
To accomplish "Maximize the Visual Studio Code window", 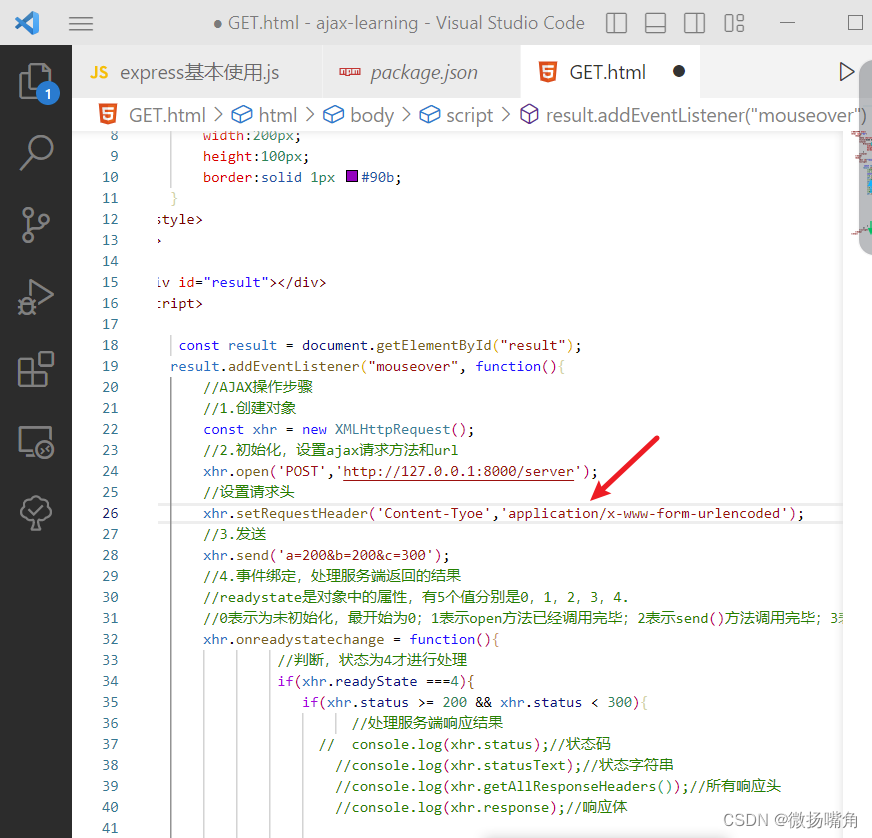I will coord(855,23).
